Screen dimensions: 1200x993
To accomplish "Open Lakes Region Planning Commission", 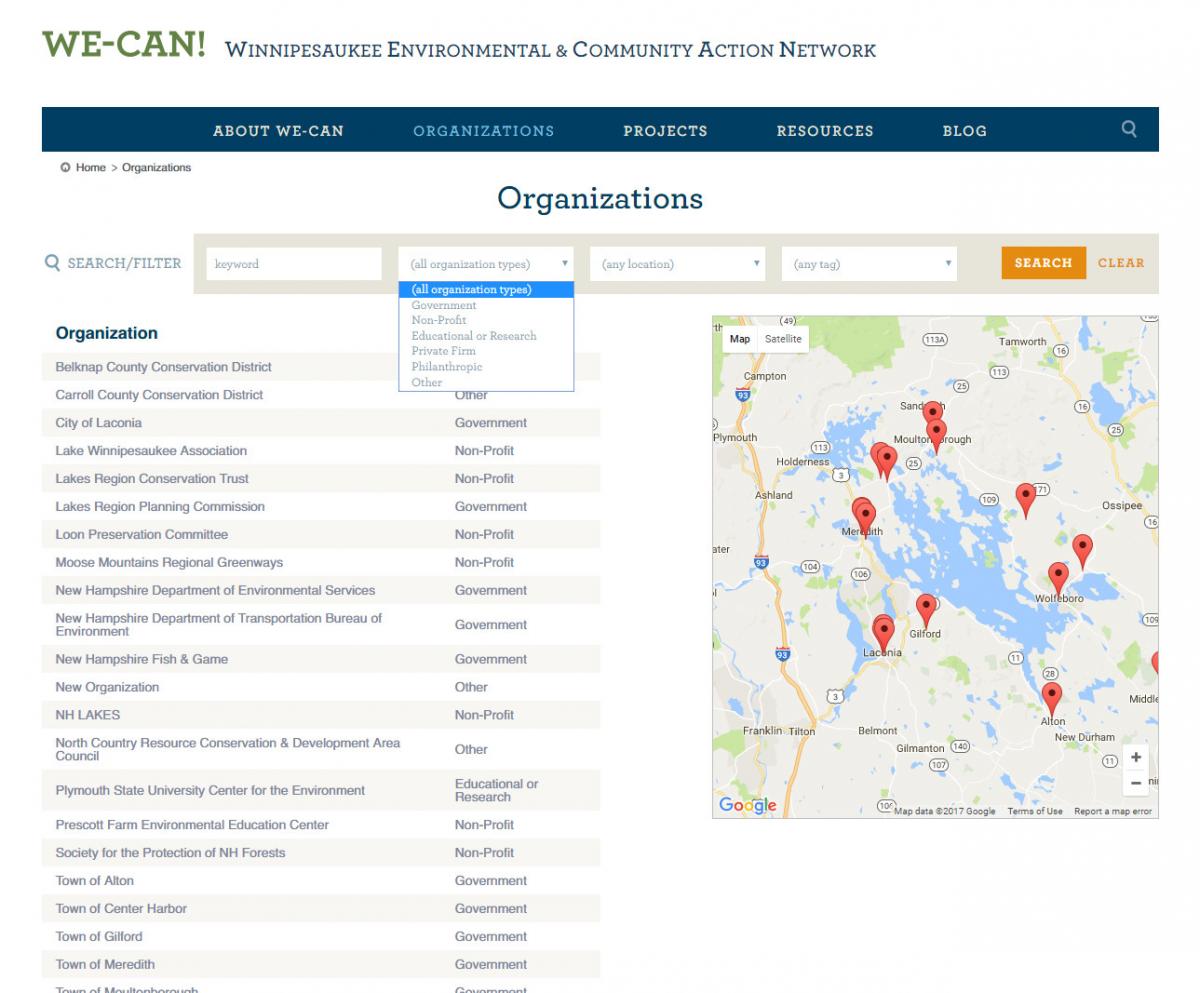I will coord(160,507).
